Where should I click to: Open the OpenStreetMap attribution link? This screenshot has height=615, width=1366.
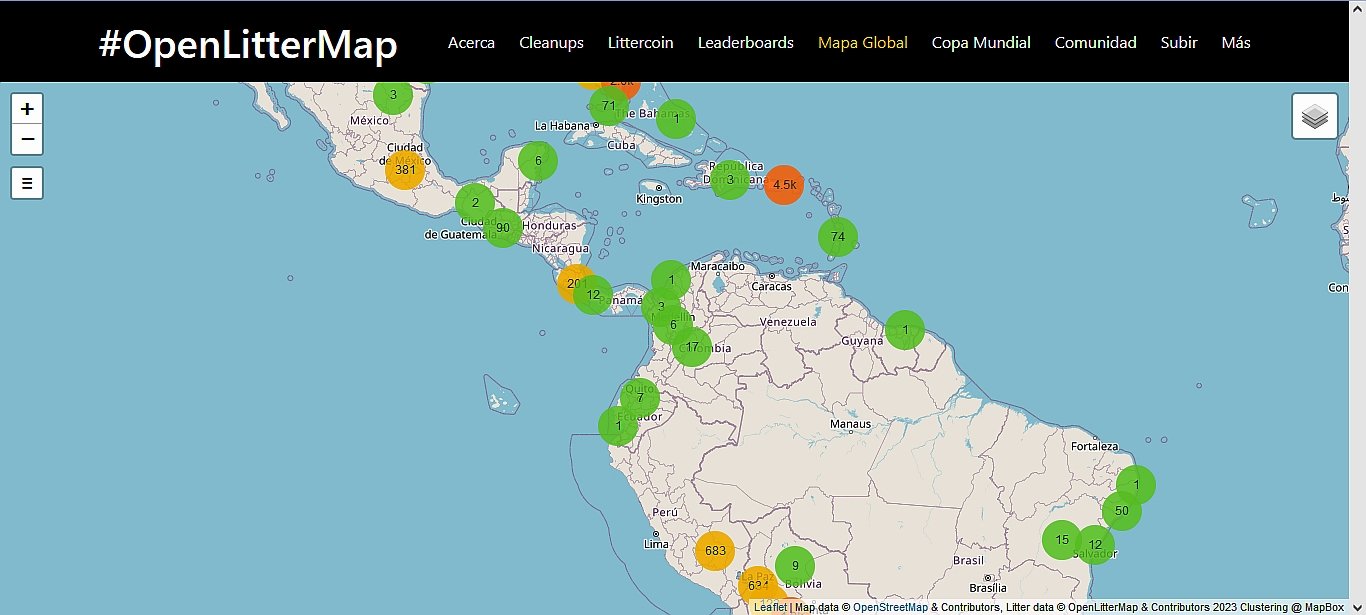pos(890,607)
